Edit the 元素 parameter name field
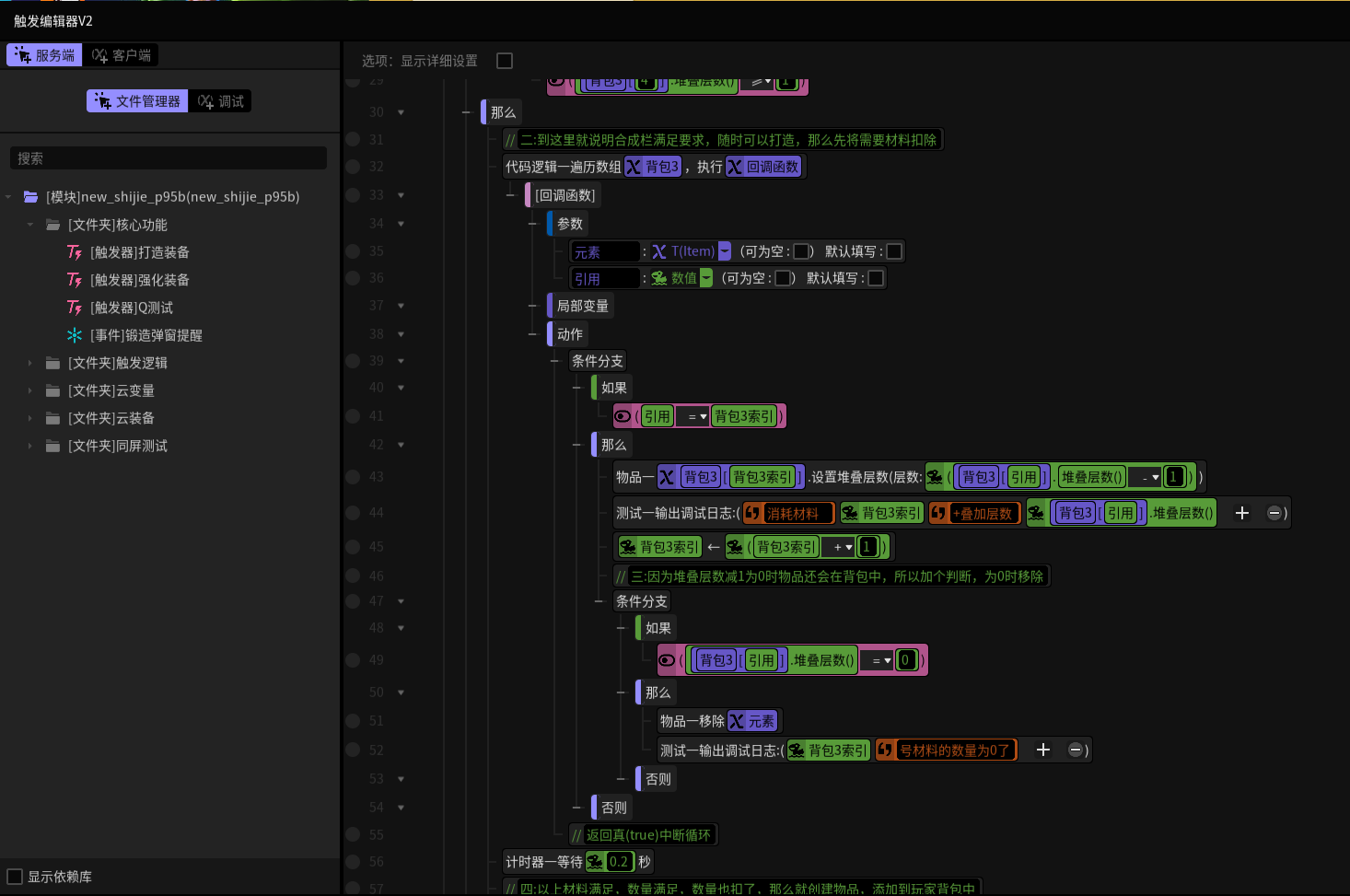The width and height of the screenshot is (1350, 896). [x=605, y=251]
